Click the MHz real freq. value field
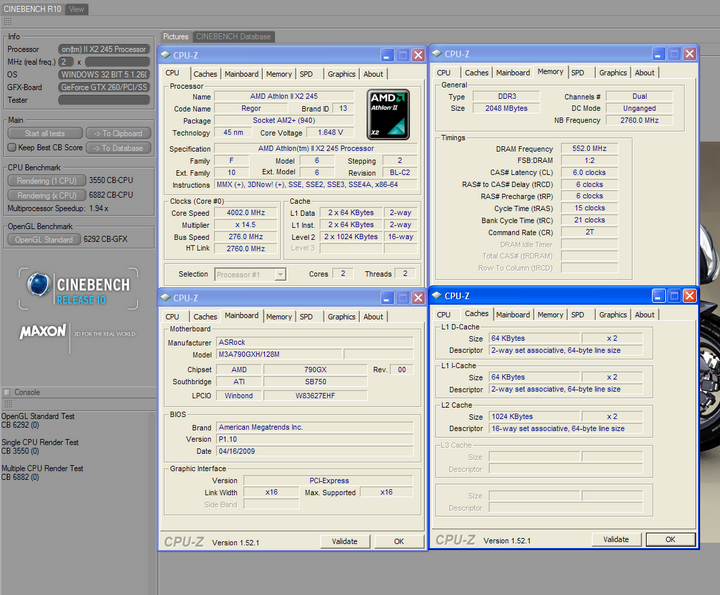This screenshot has height=595, width=720. point(65,61)
